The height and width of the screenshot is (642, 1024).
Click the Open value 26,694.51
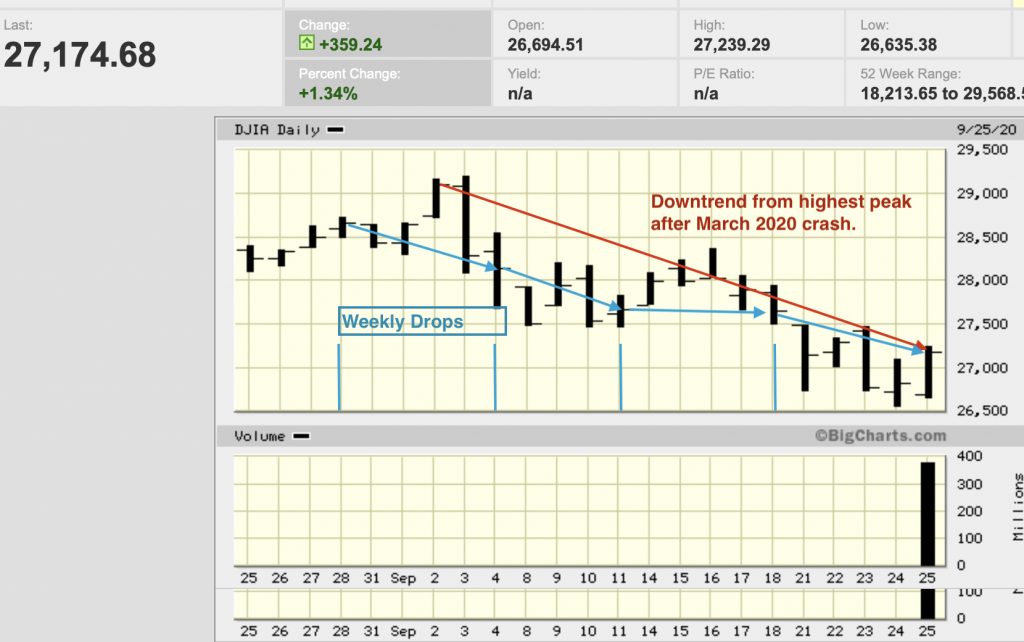pos(545,44)
